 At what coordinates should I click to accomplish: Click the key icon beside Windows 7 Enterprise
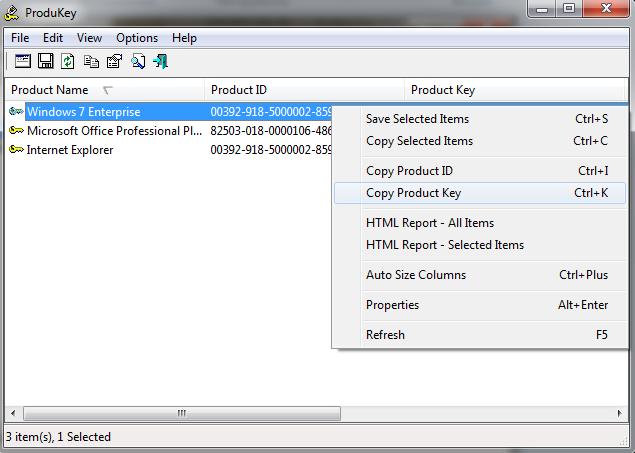click(x=16, y=111)
